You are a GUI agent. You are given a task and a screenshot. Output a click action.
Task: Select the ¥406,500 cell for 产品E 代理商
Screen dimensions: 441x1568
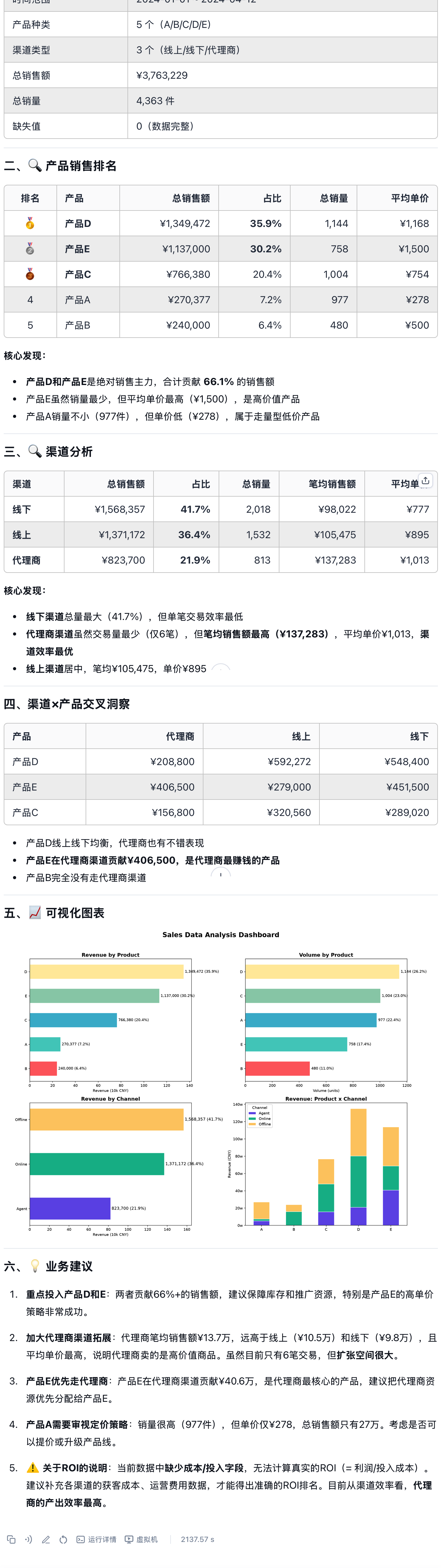coord(144,787)
